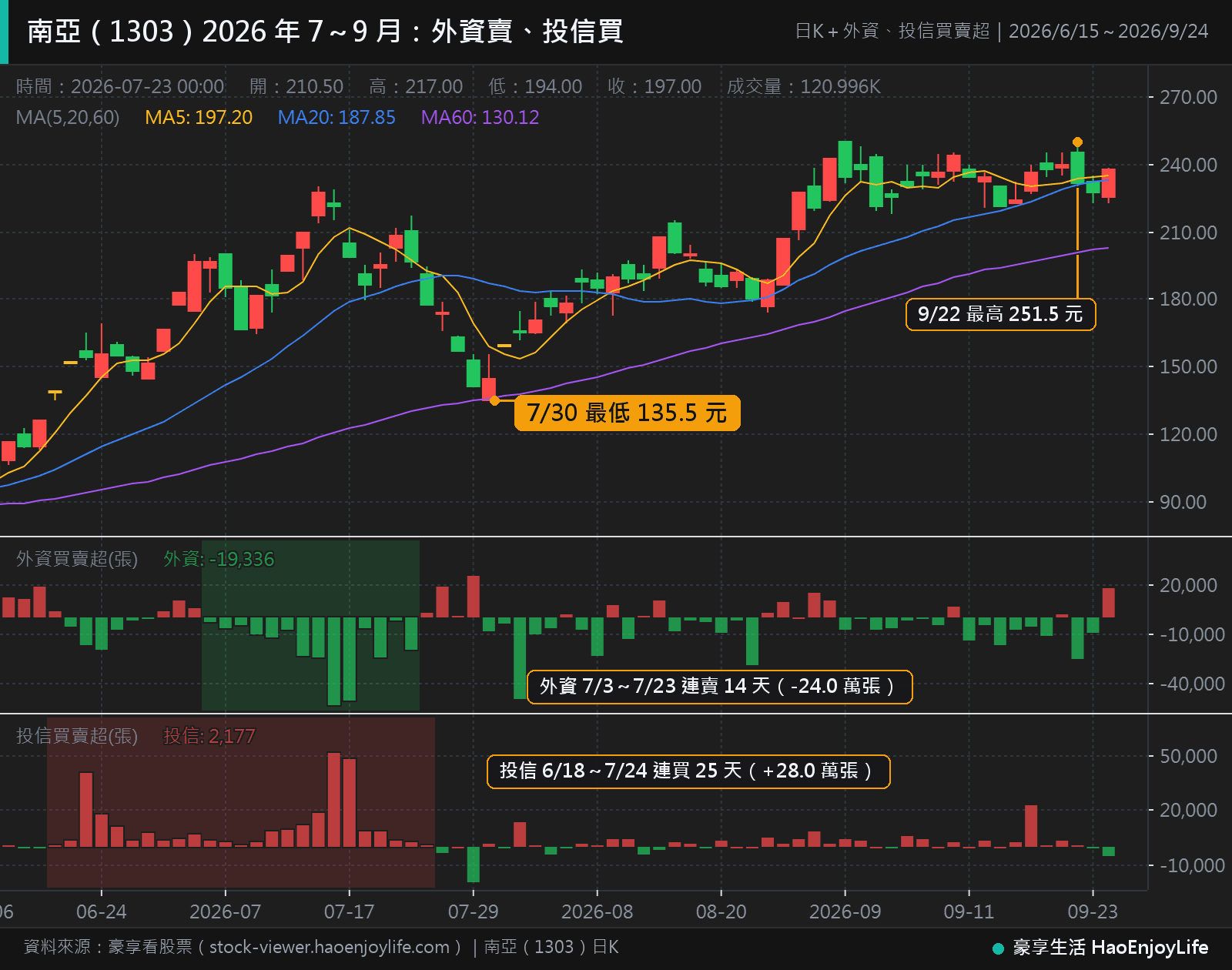The height and width of the screenshot is (970, 1232).
Task: Click the 成交量：120.996K volume readout
Action: 804,86
